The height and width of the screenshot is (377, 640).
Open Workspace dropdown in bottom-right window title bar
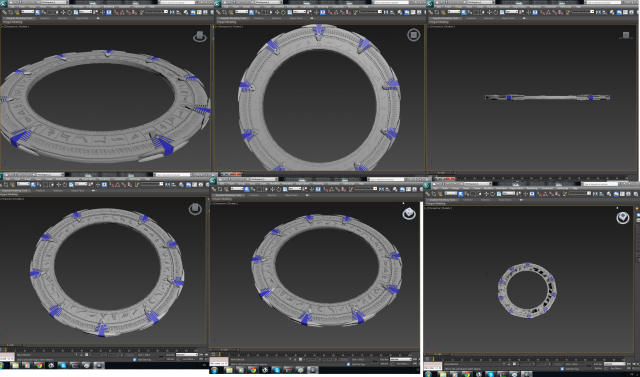point(478,184)
